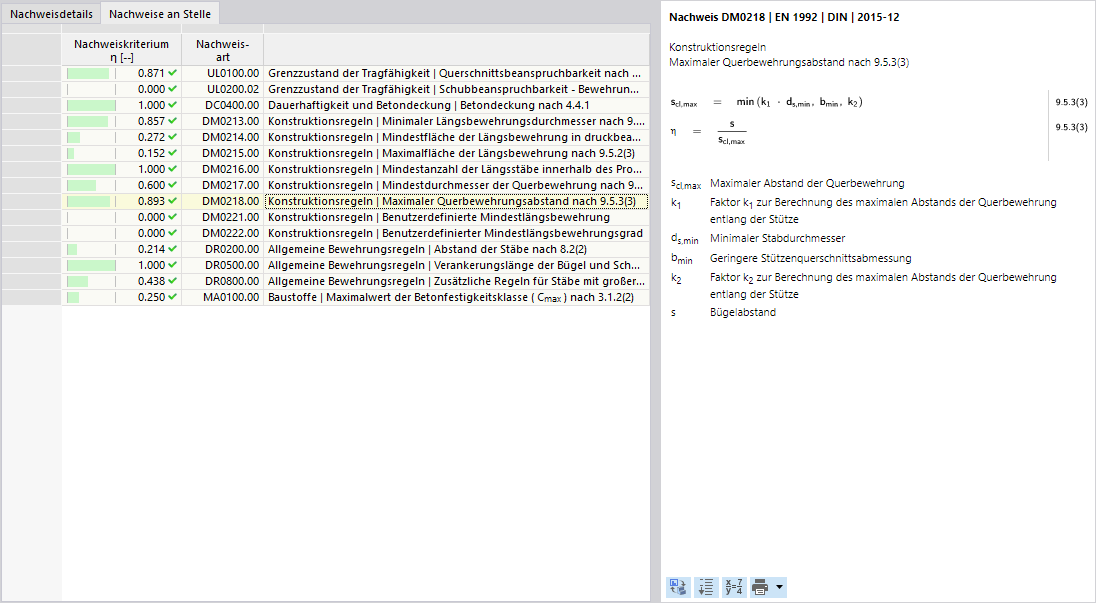This screenshot has height=603, width=1096.
Task: Click the heading 'Nachweis DM0218 | EN 1992 | DIN | 2015-12'
Action: (x=784, y=17)
